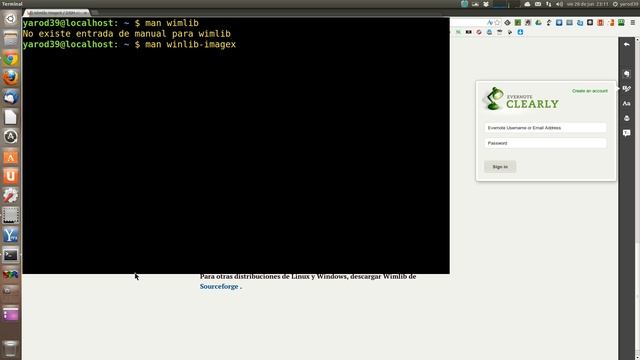Click the Clearly print icon
The height and width of the screenshot is (360, 640).
click(627, 118)
